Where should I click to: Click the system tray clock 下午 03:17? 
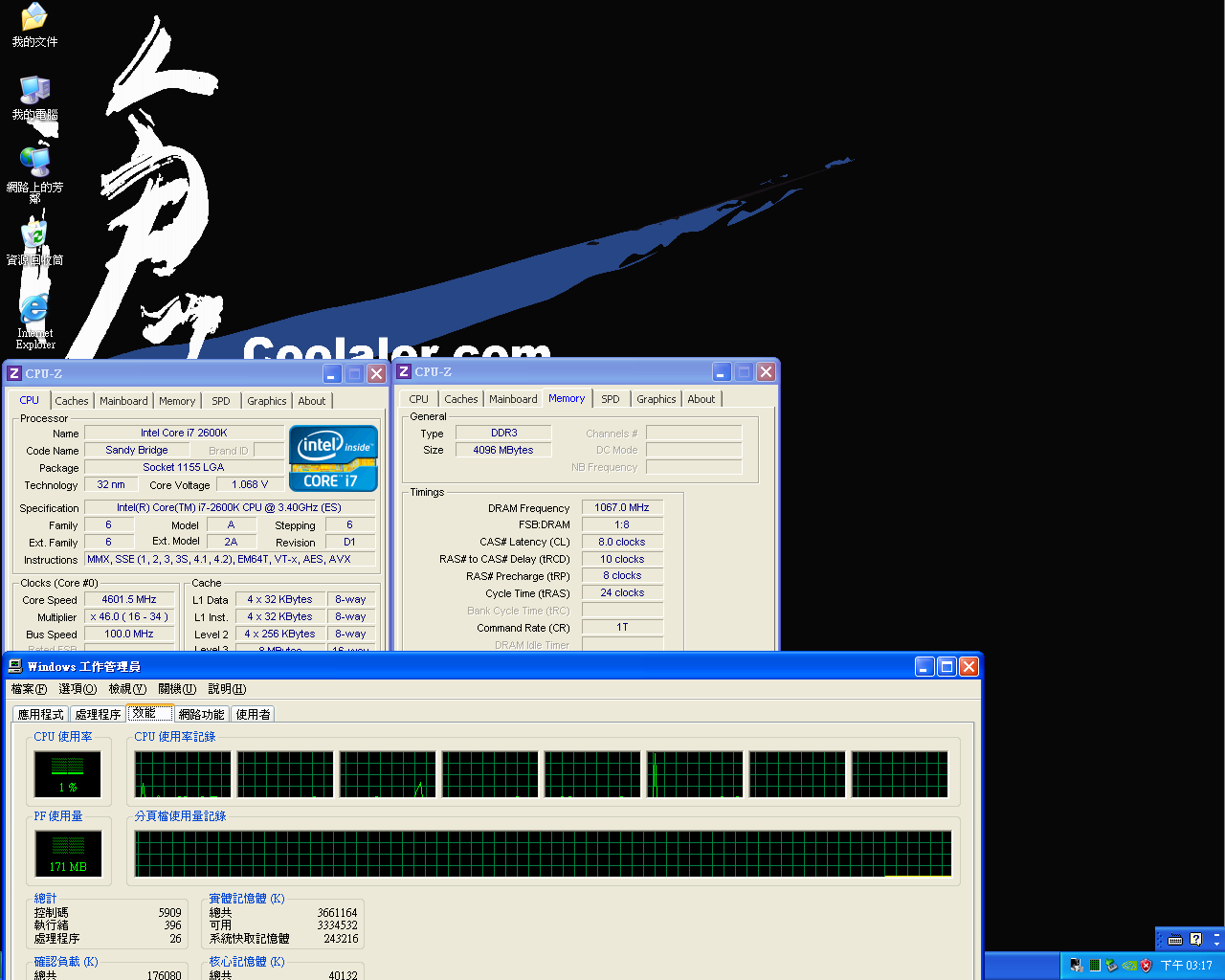(x=1186, y=966)
